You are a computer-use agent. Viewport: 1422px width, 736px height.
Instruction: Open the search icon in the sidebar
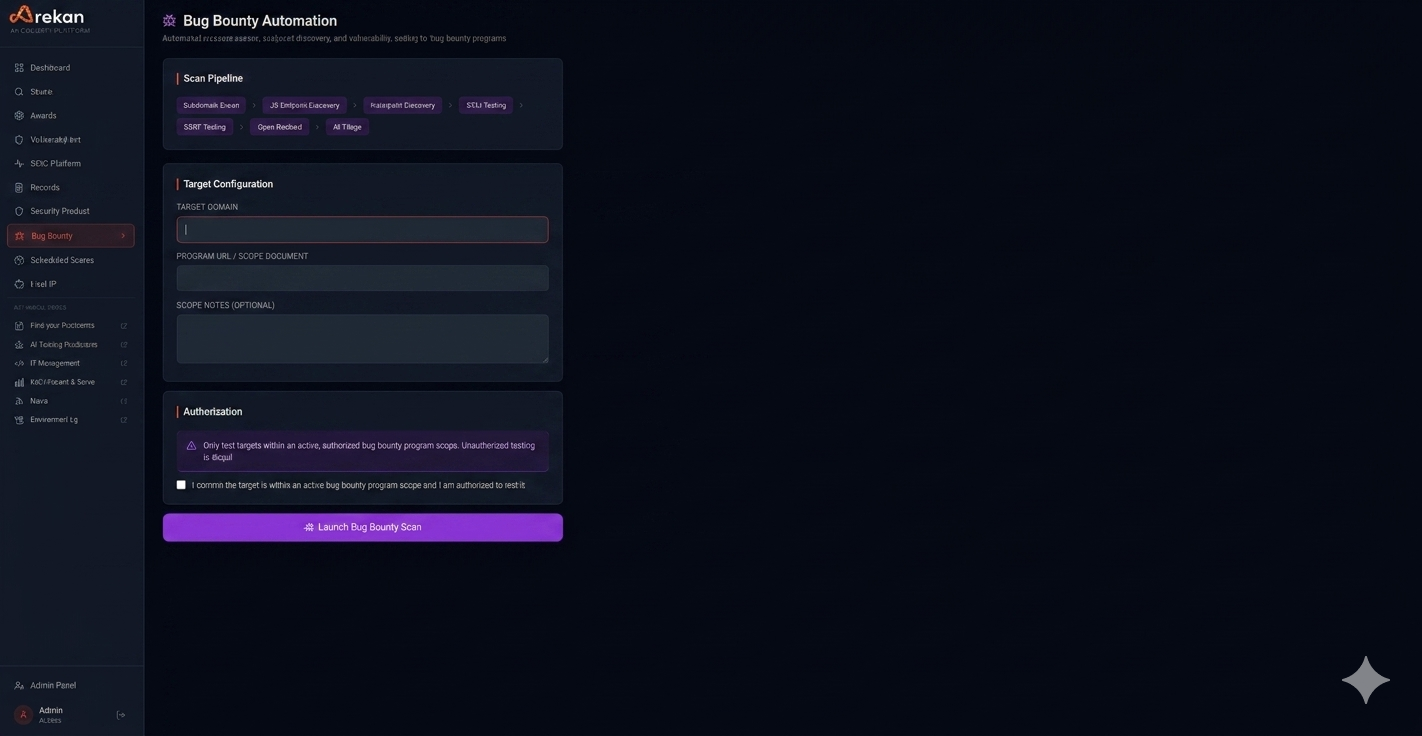(x=18, y=91)
